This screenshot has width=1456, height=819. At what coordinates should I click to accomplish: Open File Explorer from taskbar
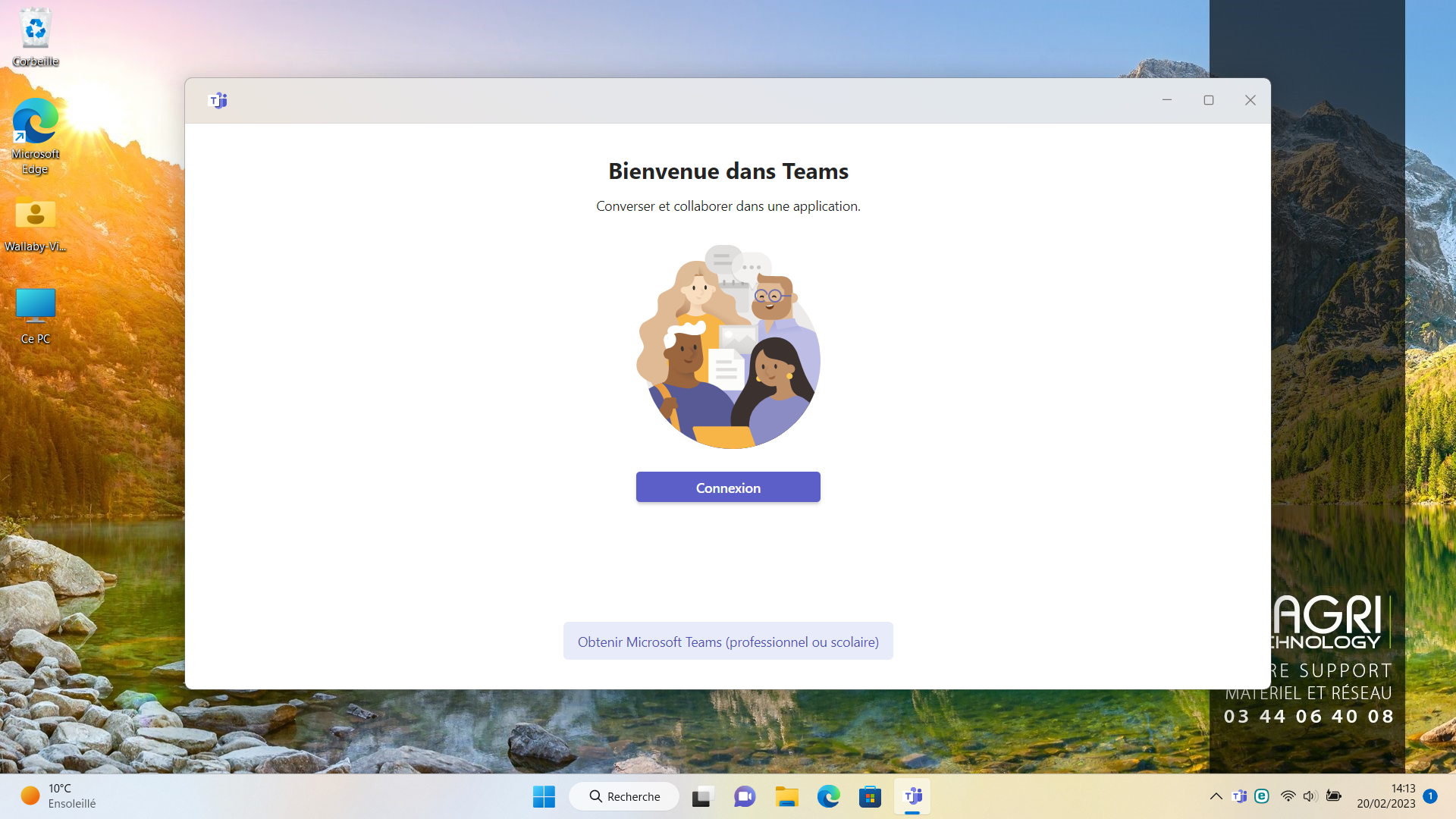point(786,796)
